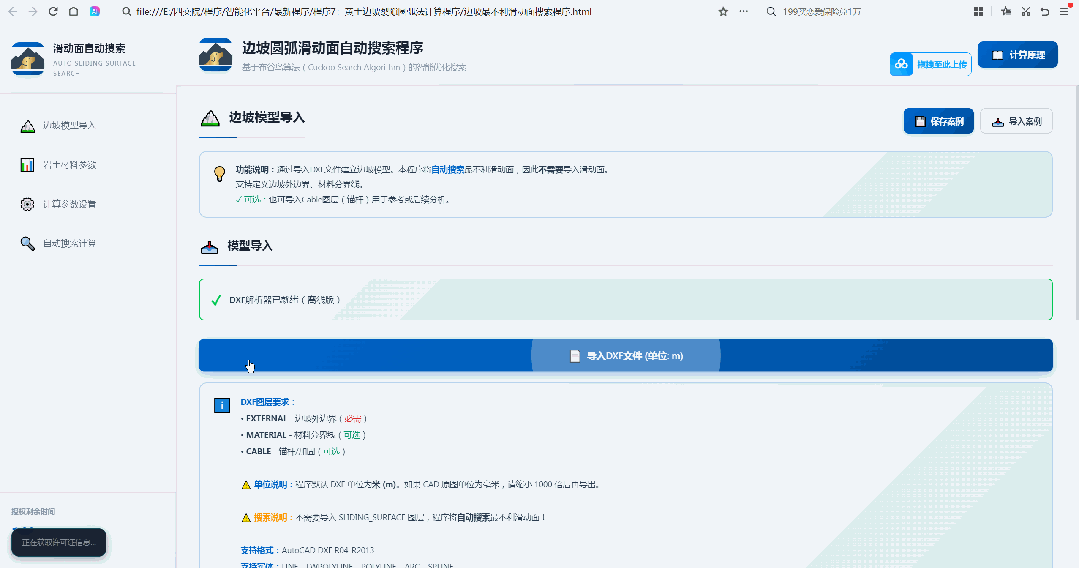Viewport: 1079px width, 568px height.
Task: Click the 导入案例 button
Action: point(1016,121)
